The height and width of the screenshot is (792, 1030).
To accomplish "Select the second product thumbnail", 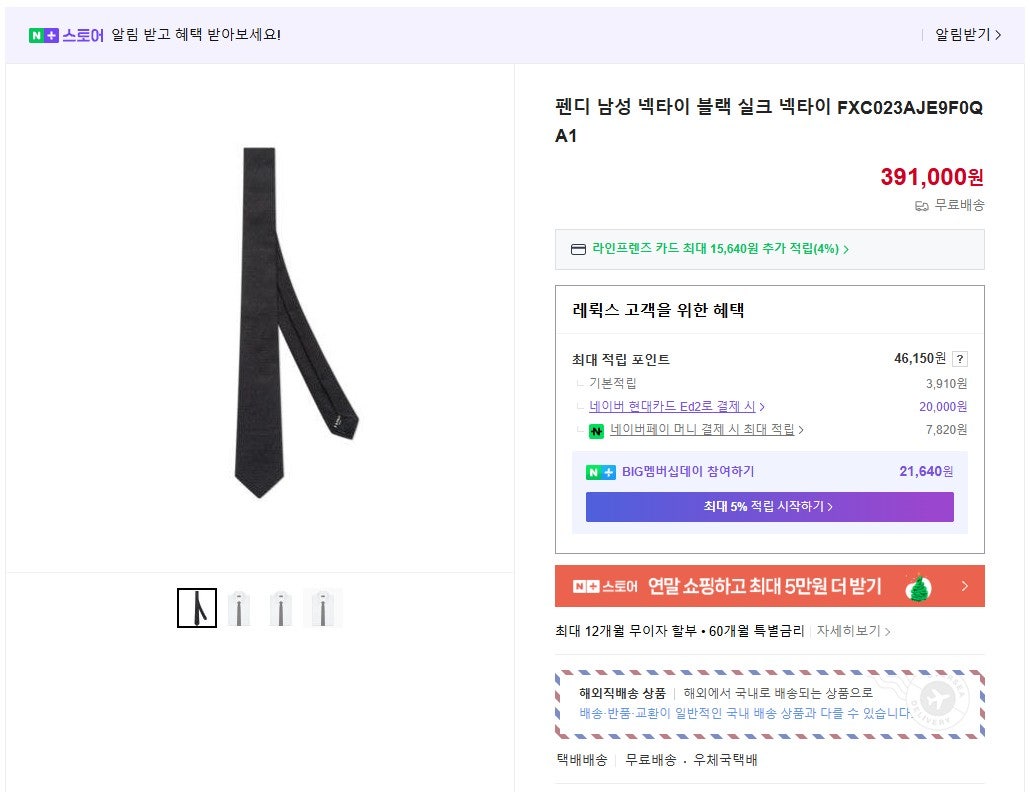I will pos(239,608).
